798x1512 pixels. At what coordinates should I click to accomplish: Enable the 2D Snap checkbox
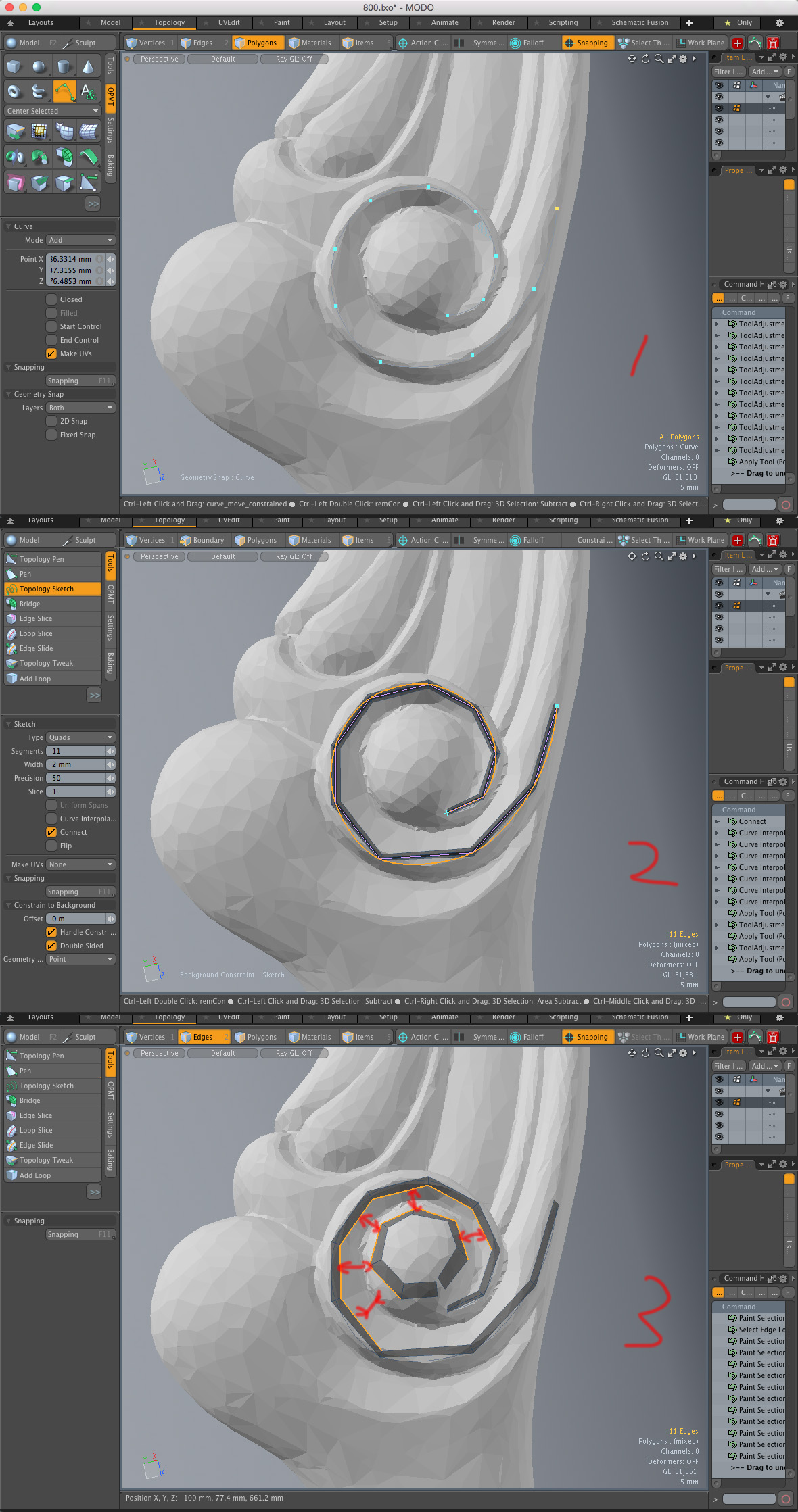click(51, 421)
